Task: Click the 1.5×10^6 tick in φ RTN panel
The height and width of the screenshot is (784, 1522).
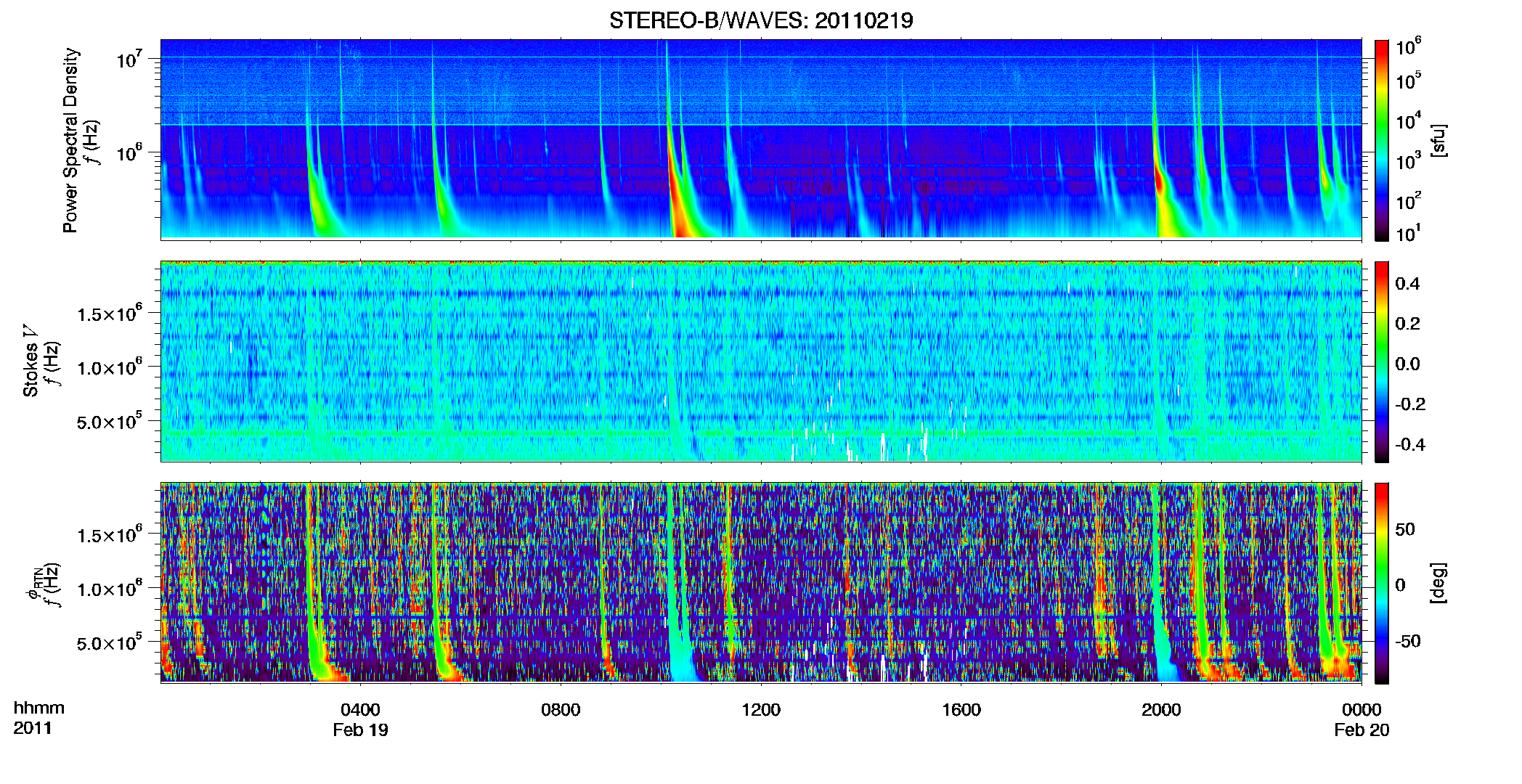Action: [109, 534]
